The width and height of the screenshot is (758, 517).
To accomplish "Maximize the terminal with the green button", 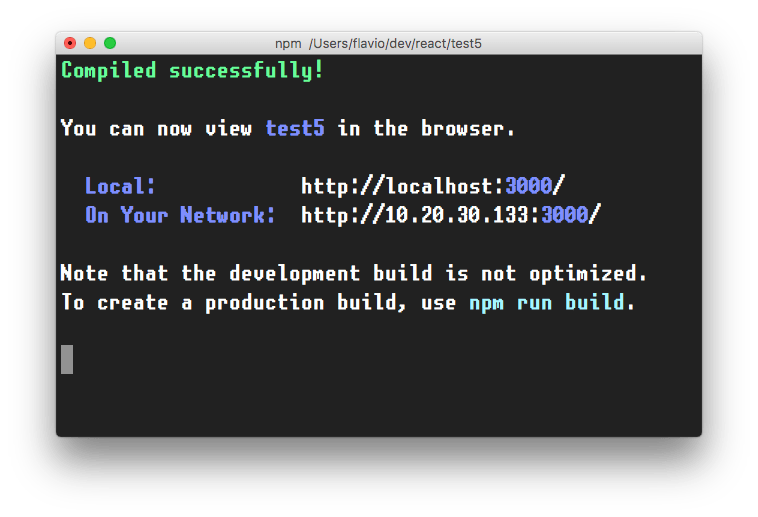I will (x=110, y=43).
